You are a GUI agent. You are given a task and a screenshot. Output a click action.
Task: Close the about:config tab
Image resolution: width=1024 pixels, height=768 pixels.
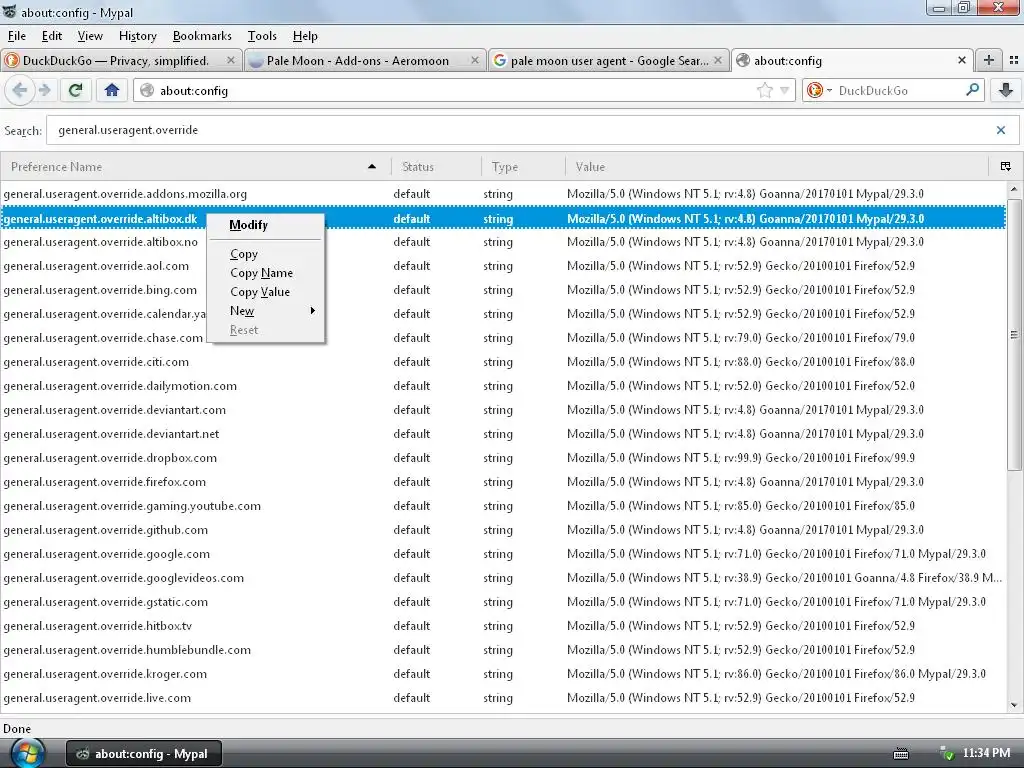point(961,60)
